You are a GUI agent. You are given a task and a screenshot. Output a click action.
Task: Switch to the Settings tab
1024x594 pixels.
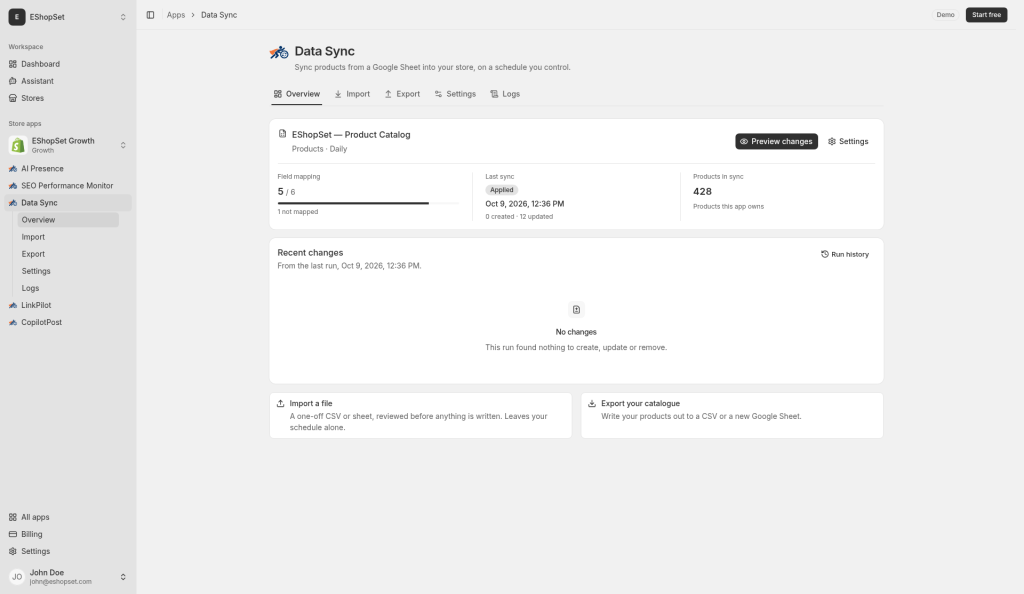pos(455,94)
